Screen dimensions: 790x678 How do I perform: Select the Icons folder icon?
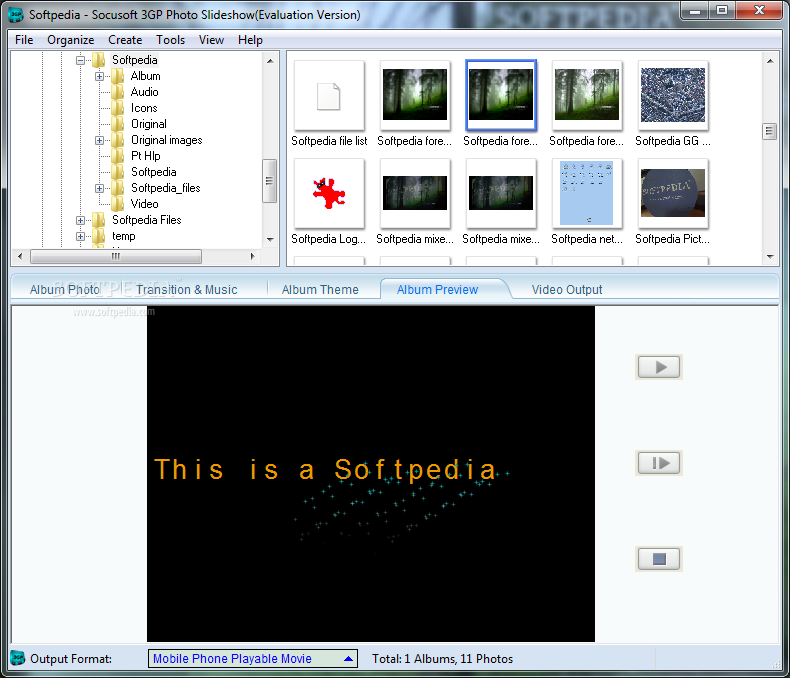pos(118,108)
